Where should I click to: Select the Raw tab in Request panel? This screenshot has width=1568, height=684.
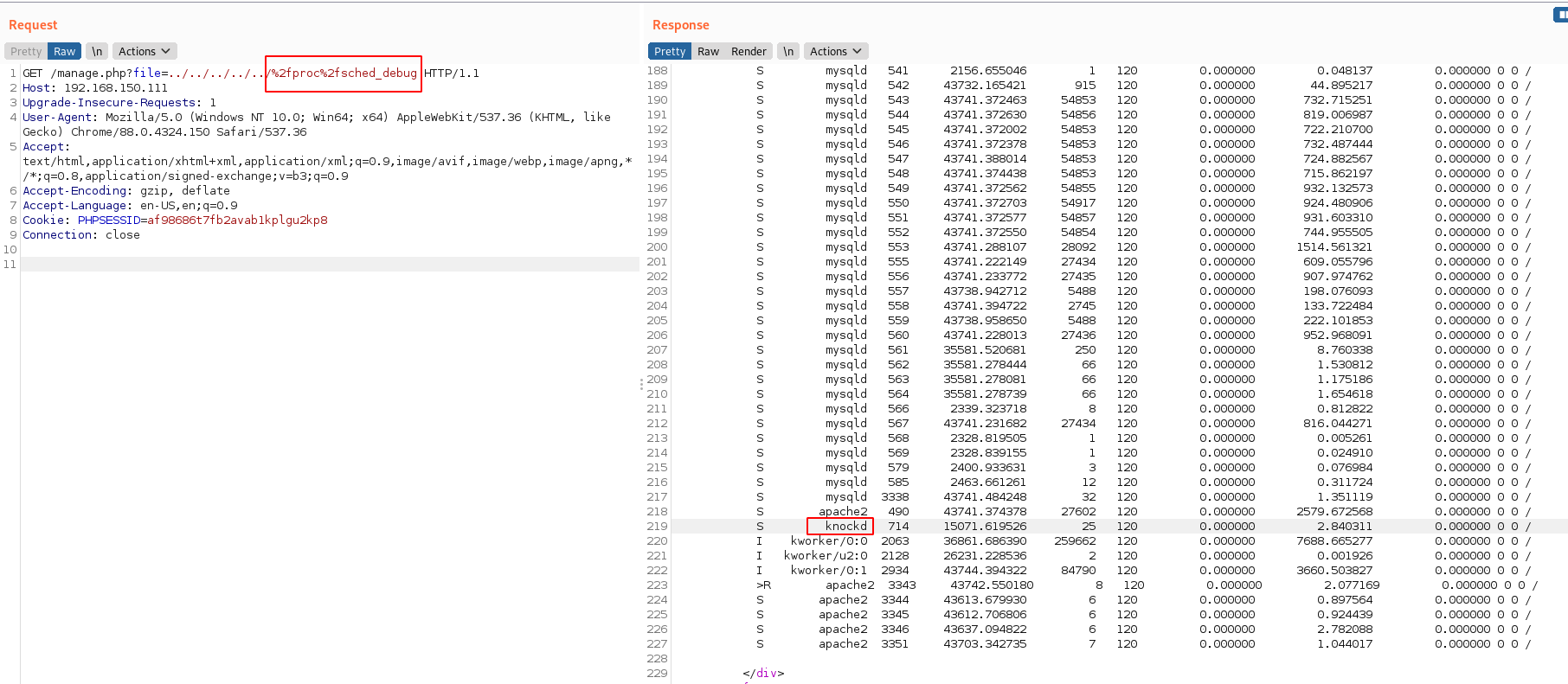65,52
